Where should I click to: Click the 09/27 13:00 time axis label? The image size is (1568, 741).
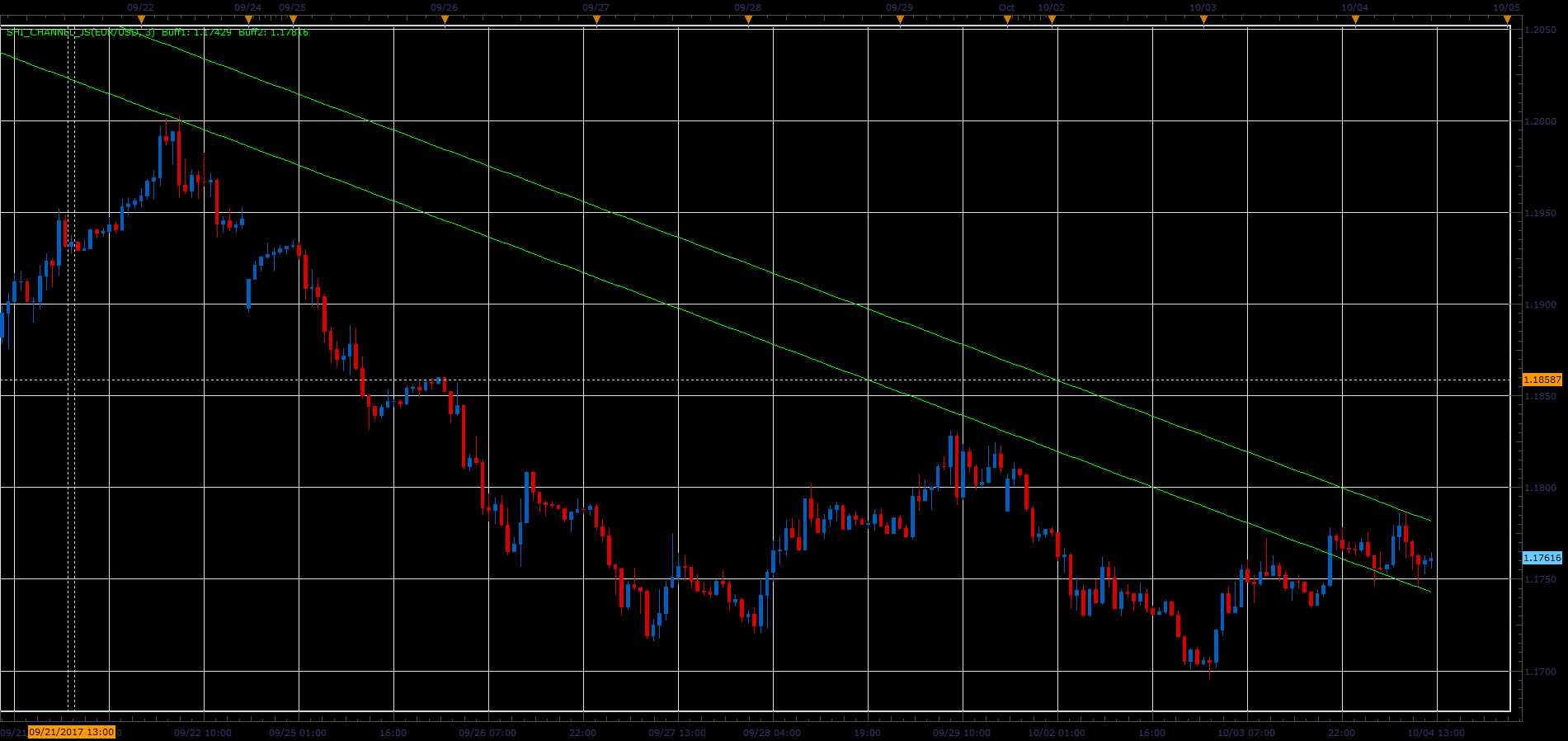click(x=677, y=733)
